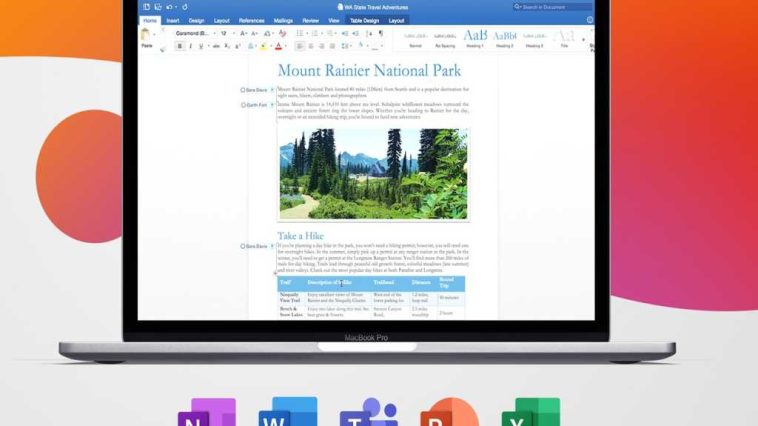Viewport: 758px width, 426px height.
Task: Open the View ribbon tab
Action: click(334, 21)
